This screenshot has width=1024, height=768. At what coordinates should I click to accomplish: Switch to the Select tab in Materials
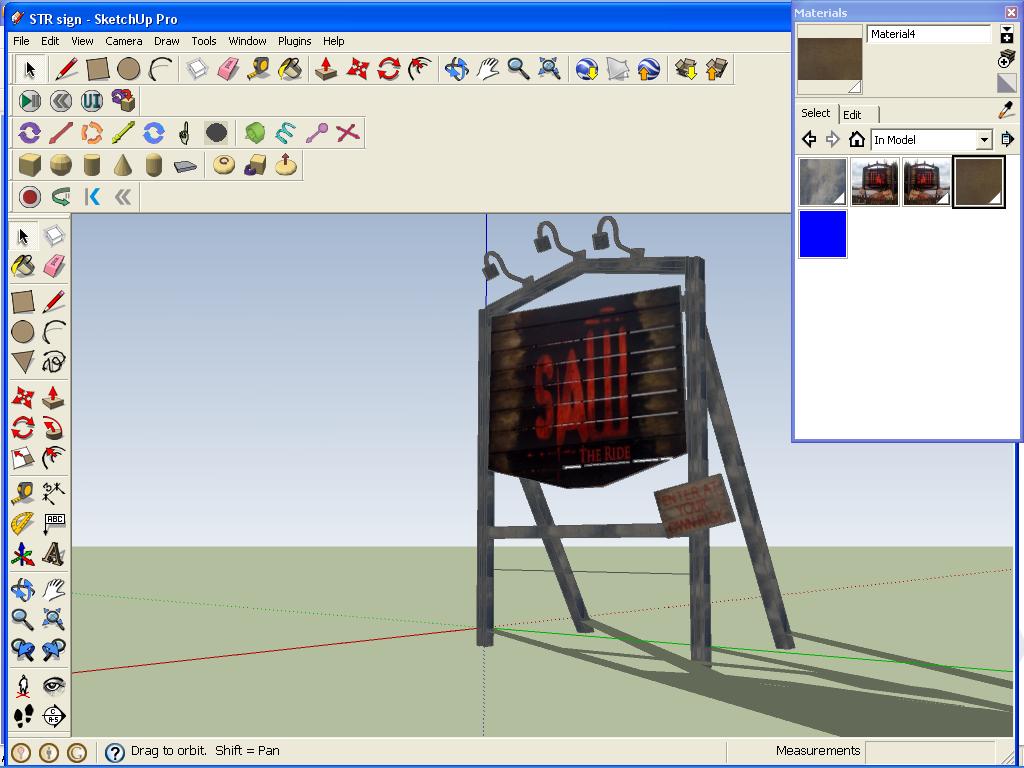[x=816, y=113]
